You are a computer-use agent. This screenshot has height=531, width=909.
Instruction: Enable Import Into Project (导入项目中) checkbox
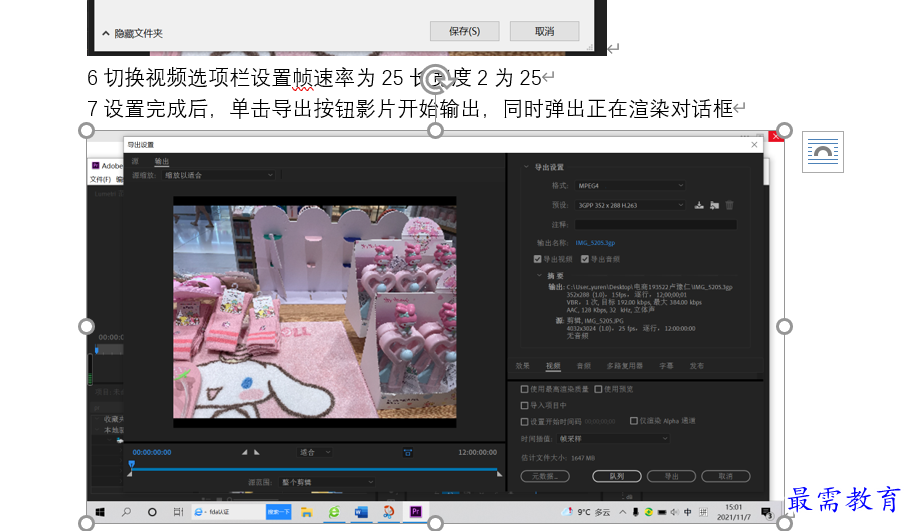coord(525,405)
